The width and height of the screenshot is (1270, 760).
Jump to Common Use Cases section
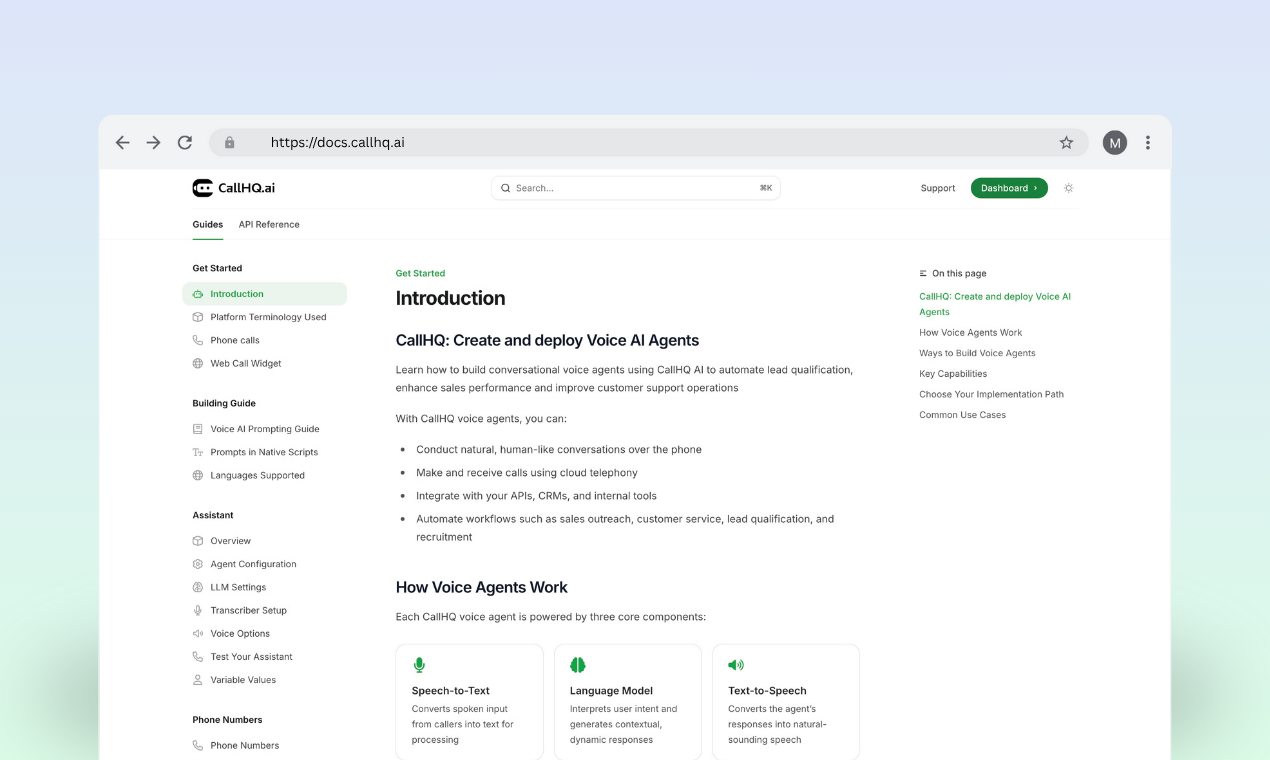[x=962, y=415]
